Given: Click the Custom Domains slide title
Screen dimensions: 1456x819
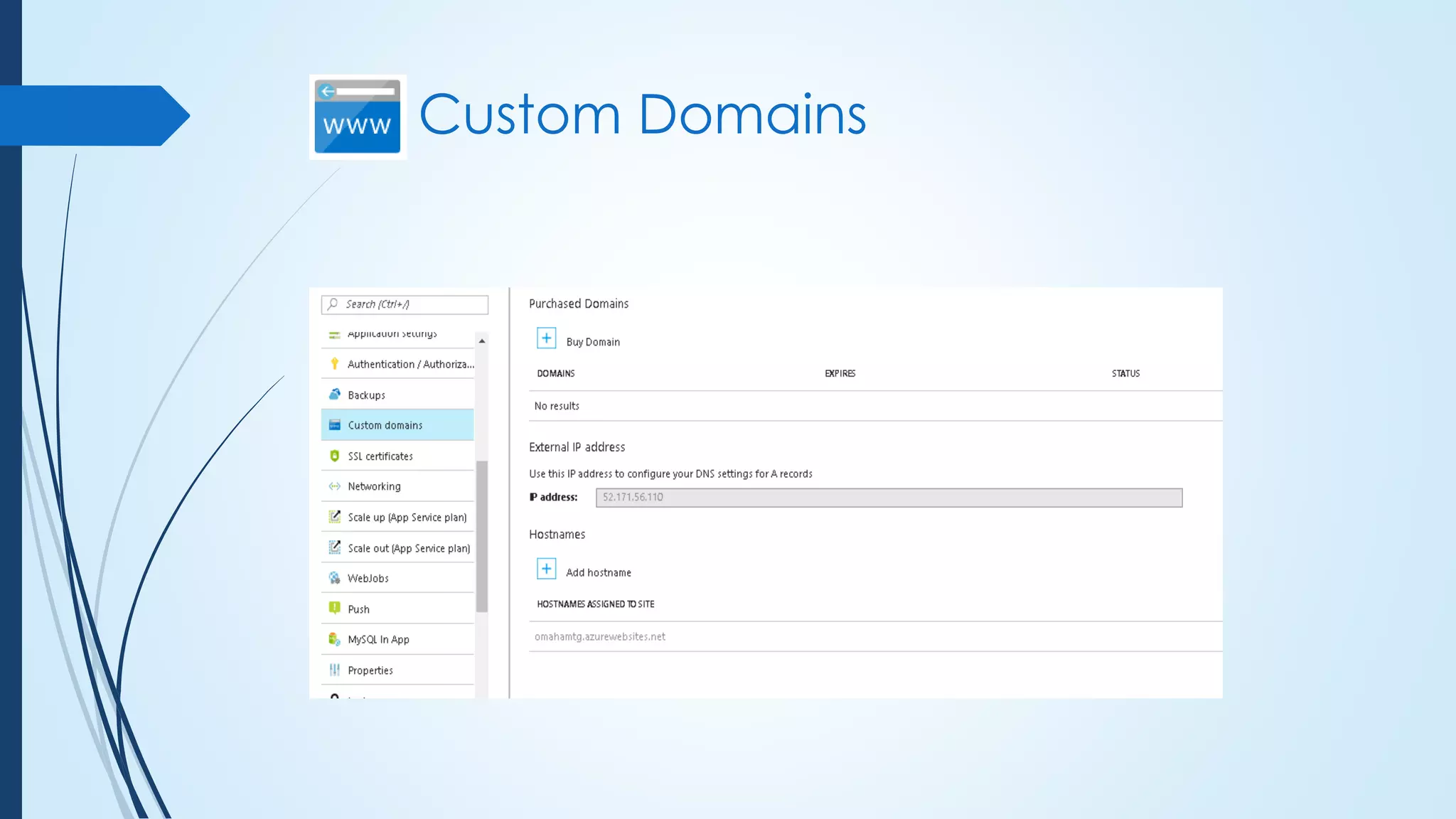Looking at the screenshot, I should pos(643,114).
